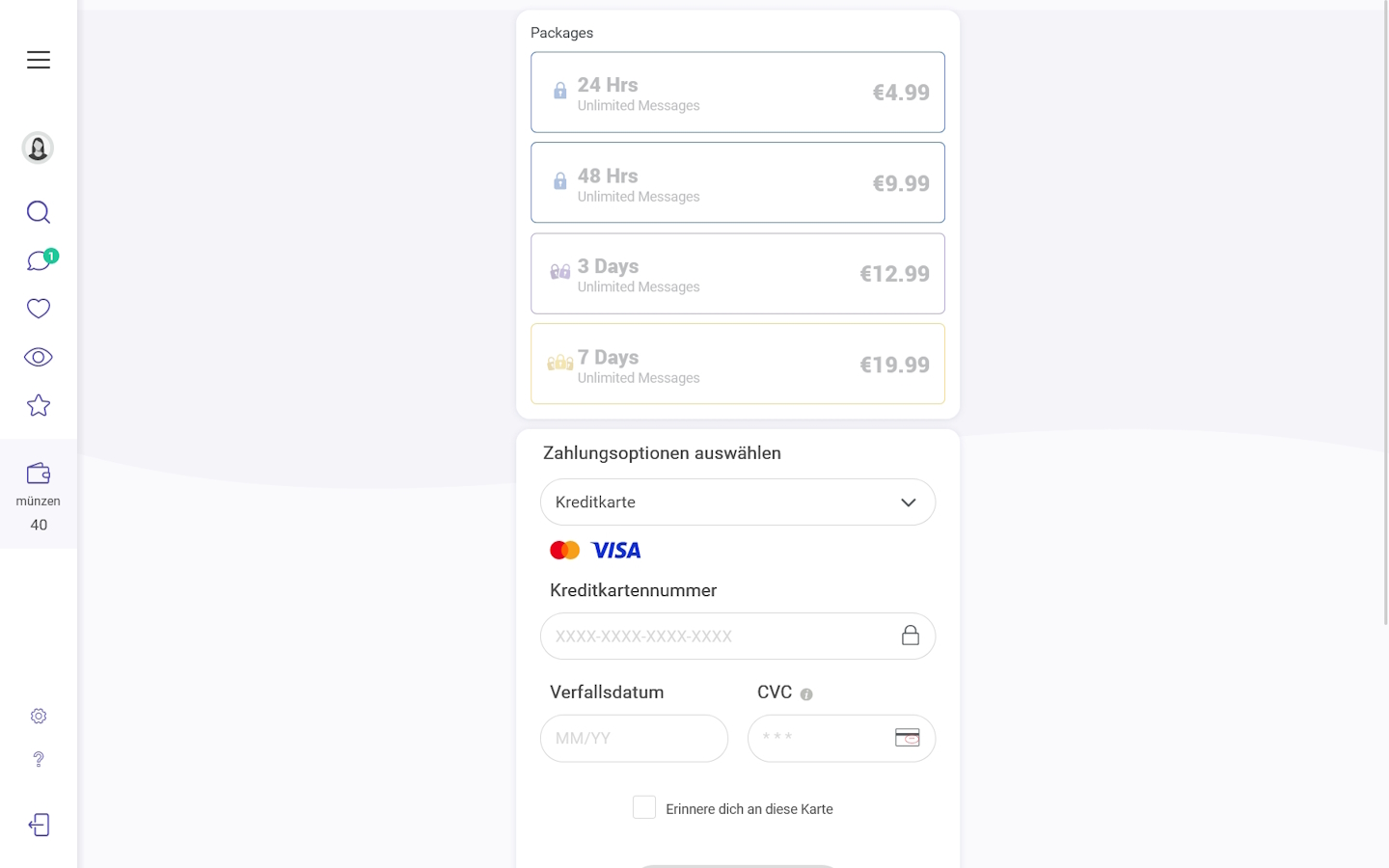Screen dimensions: 1389x868
Task: Enable 'Erinnere dich an diese Karte'
Action: 643,806
